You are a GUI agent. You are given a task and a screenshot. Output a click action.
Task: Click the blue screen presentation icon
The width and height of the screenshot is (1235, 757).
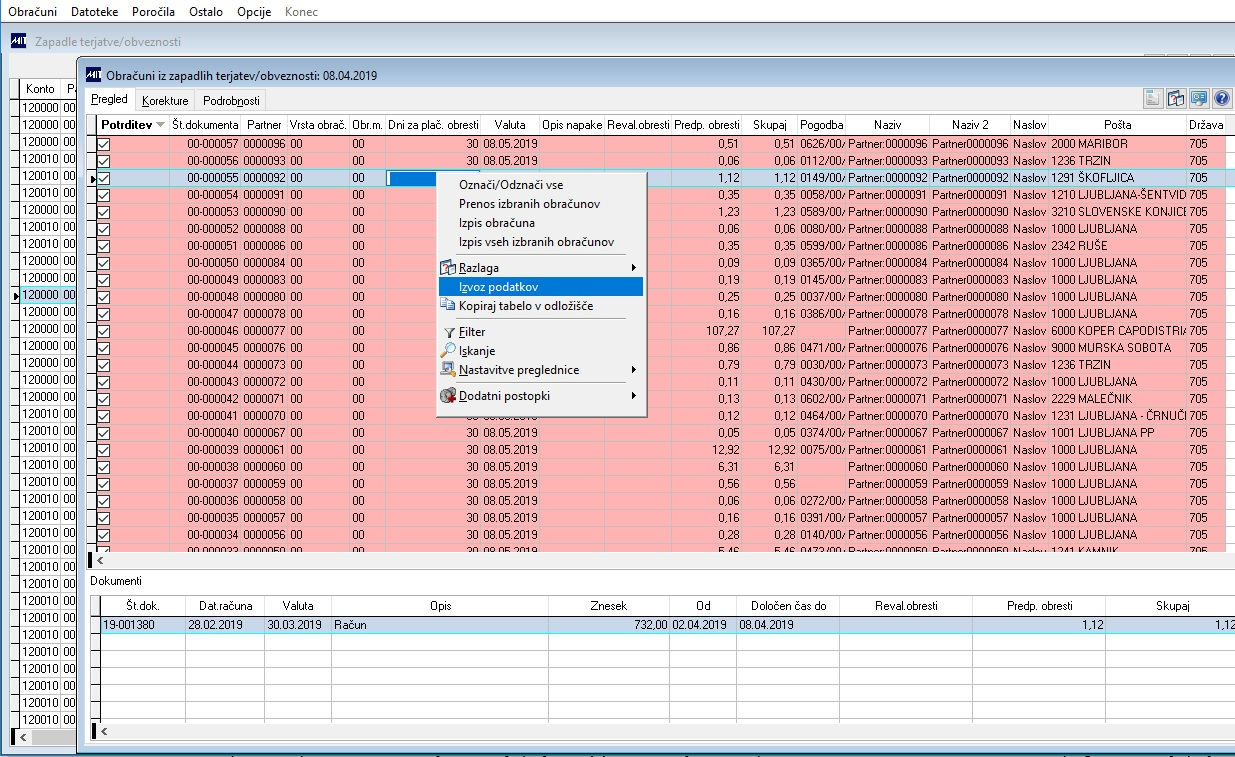pyautogui.click(x=1198, y=98)
